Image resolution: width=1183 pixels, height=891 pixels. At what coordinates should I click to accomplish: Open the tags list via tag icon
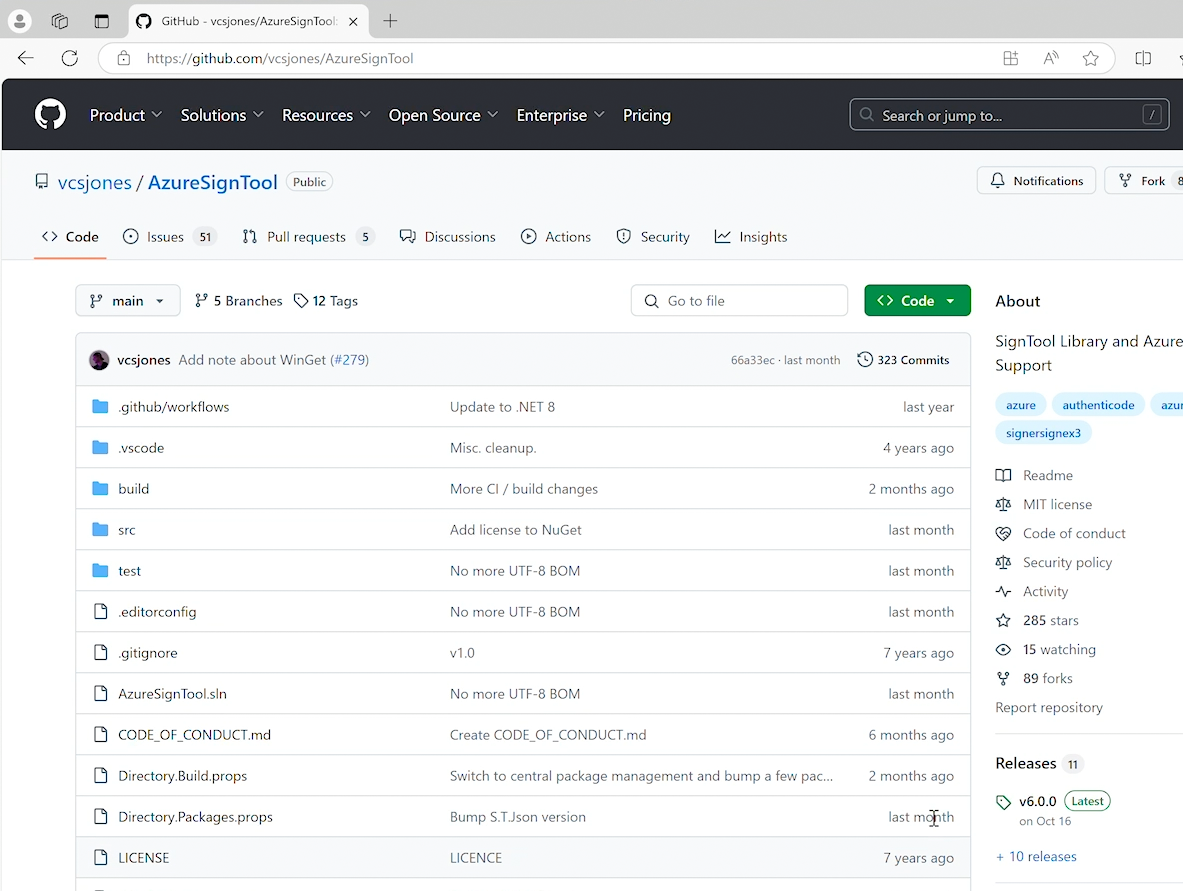302,300
